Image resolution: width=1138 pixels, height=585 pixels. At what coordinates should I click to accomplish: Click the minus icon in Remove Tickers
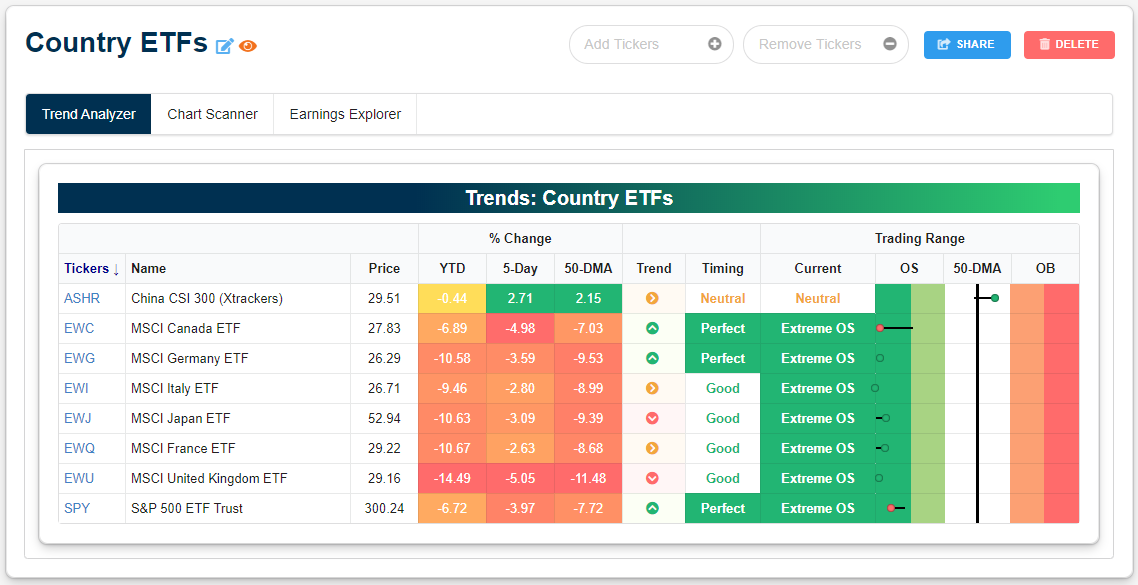point(890,44)
